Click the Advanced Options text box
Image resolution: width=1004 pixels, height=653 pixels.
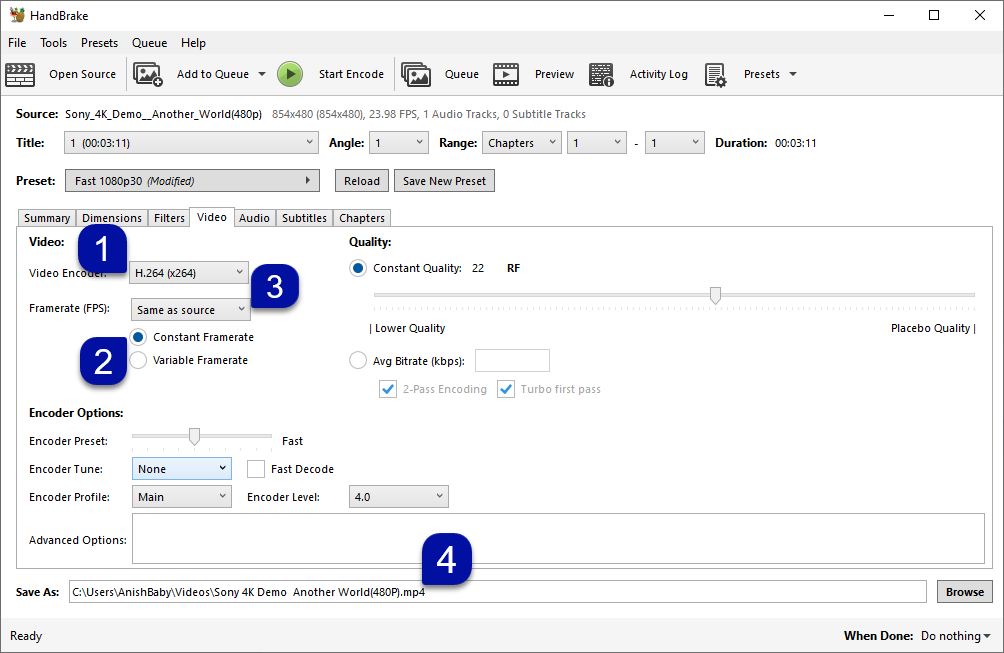click(x=558, y=538)
